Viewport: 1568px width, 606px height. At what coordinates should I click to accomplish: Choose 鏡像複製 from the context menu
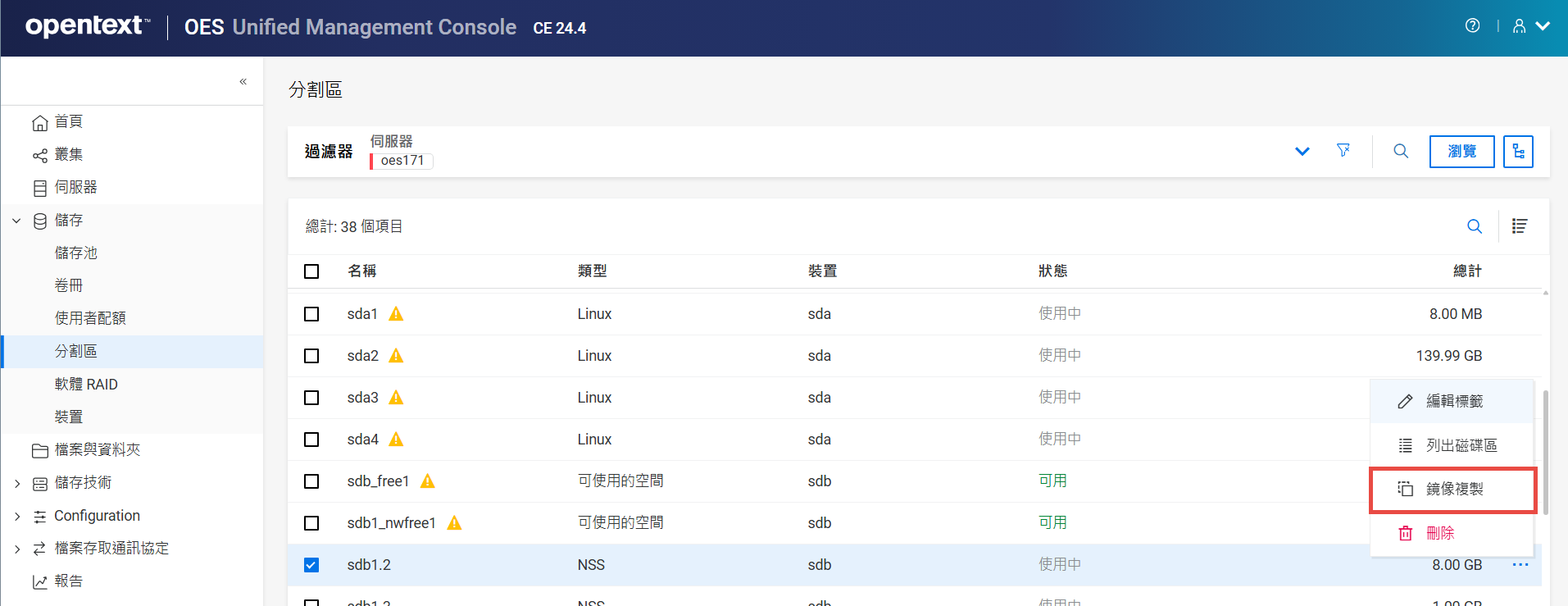pyautogui.click(x=1452, y=490)
